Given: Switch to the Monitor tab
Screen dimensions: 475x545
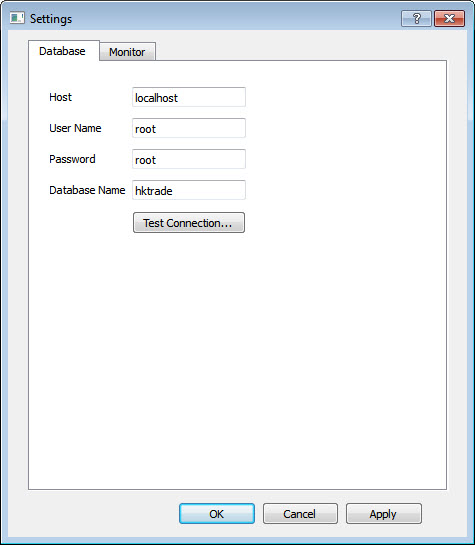Looking at the screenshot, I should [127, 52].
